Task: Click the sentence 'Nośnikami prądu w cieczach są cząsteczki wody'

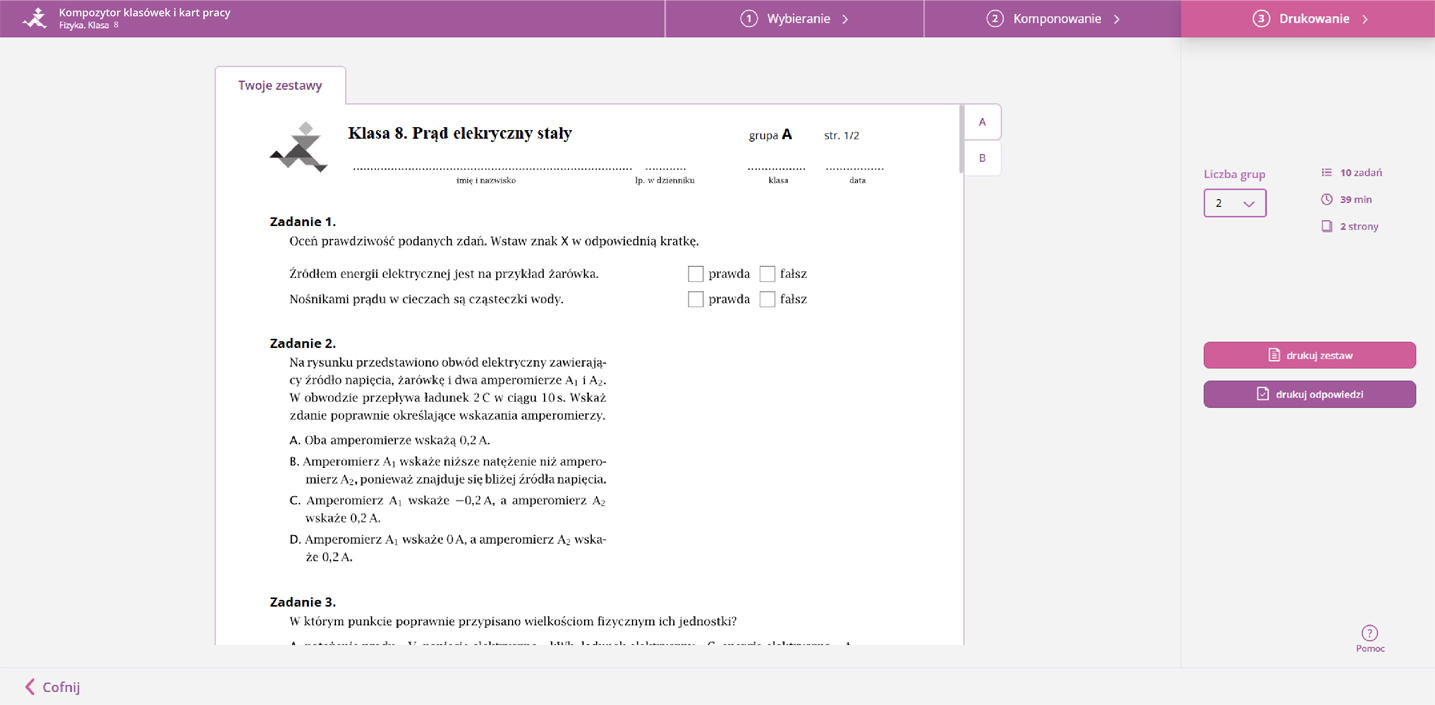Action: 426,299
